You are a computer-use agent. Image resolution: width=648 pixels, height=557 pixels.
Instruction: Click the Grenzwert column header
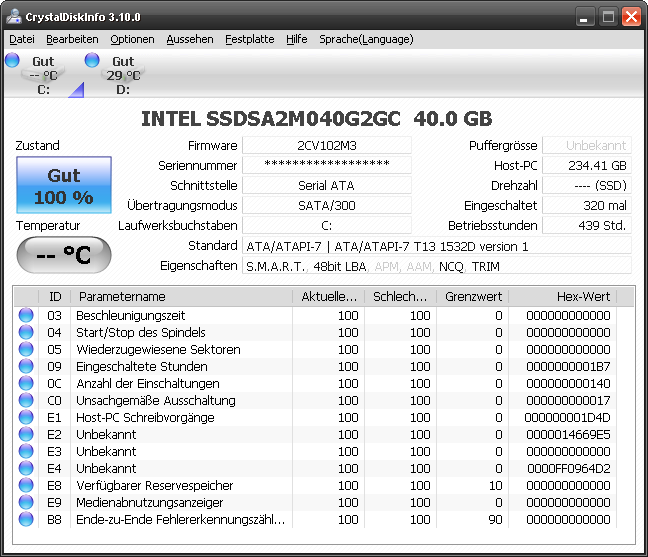coord(472,297)
